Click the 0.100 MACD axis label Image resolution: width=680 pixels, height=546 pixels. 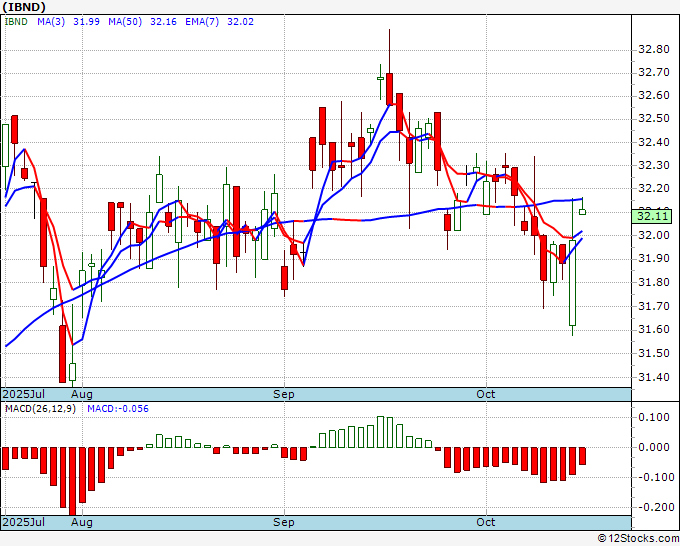tap(654, 417)
